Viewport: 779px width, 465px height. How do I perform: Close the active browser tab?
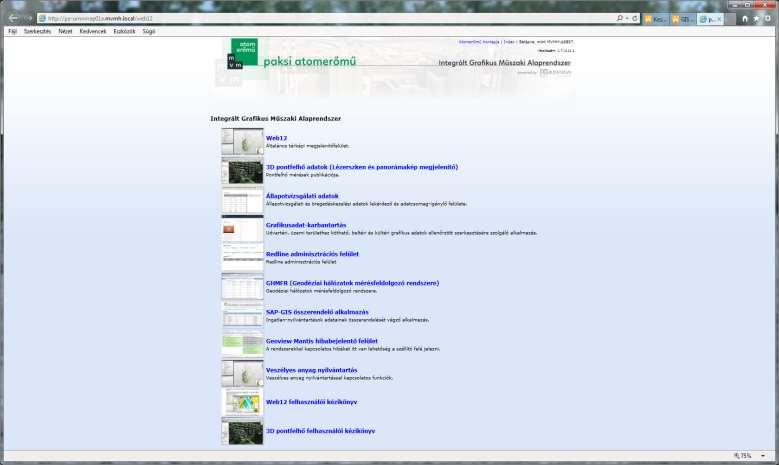coord(719,19)
